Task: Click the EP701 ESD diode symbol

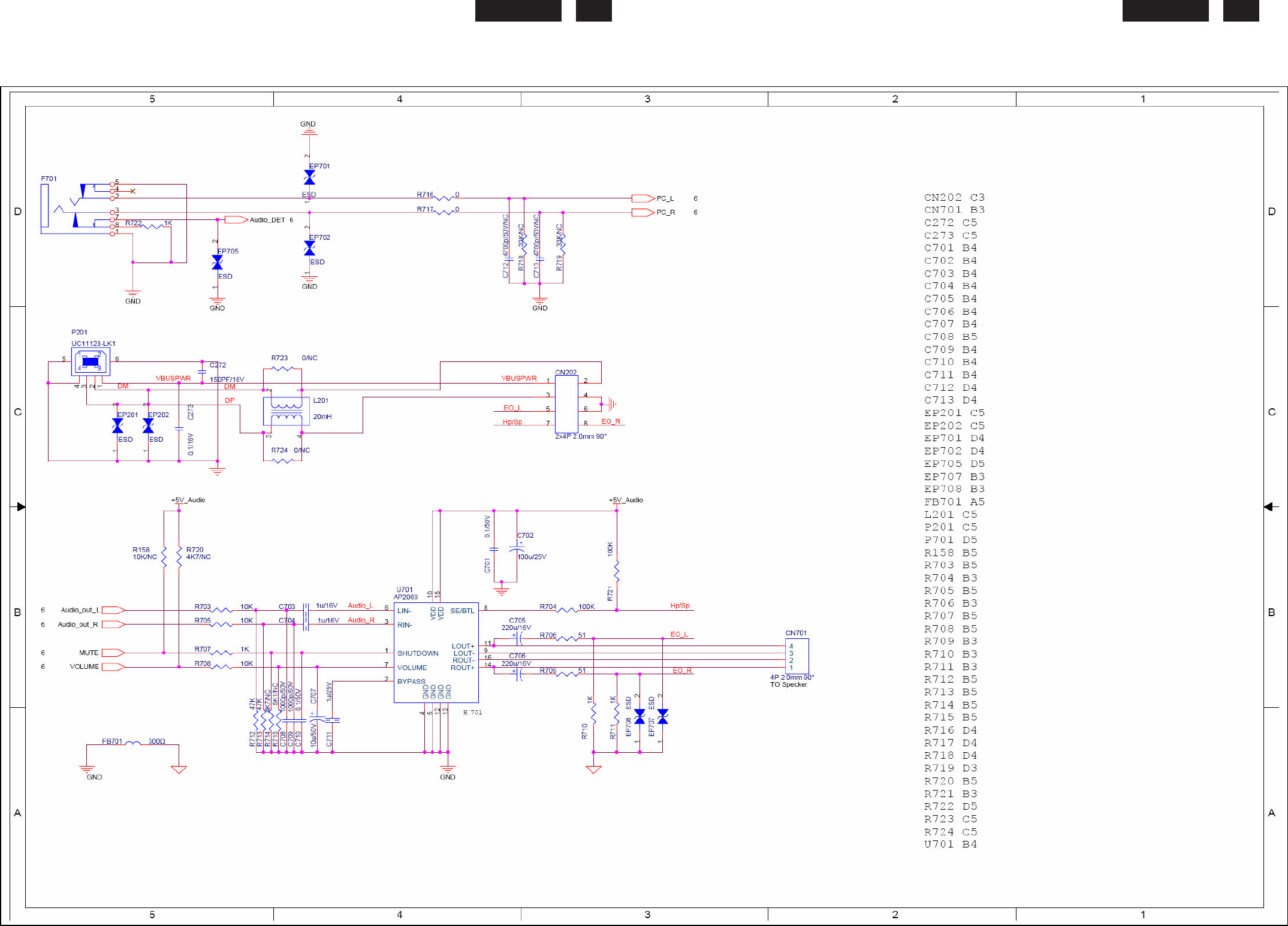Action: (309, 177)
